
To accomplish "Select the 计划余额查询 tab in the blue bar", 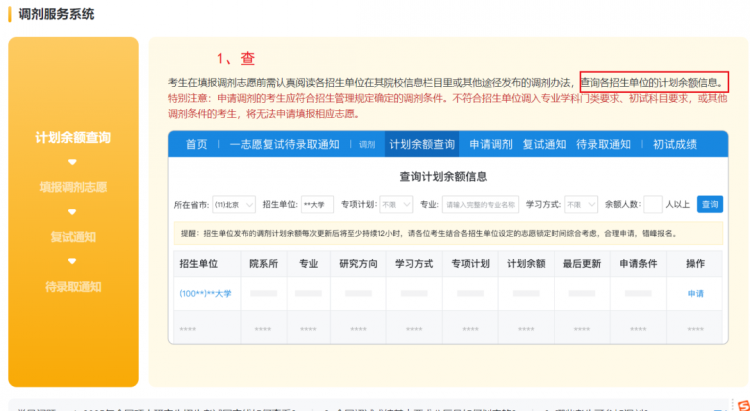I will pyautogui.click(x=422, y=144).
